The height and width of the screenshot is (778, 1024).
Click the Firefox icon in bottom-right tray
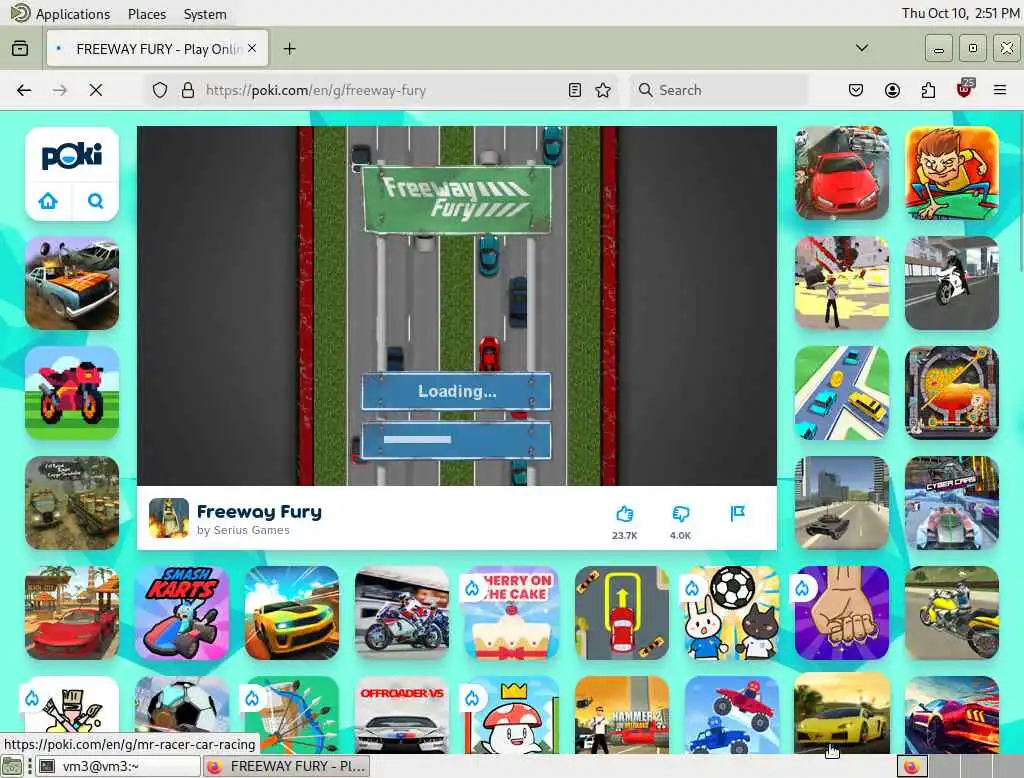[x=912, y=766]
